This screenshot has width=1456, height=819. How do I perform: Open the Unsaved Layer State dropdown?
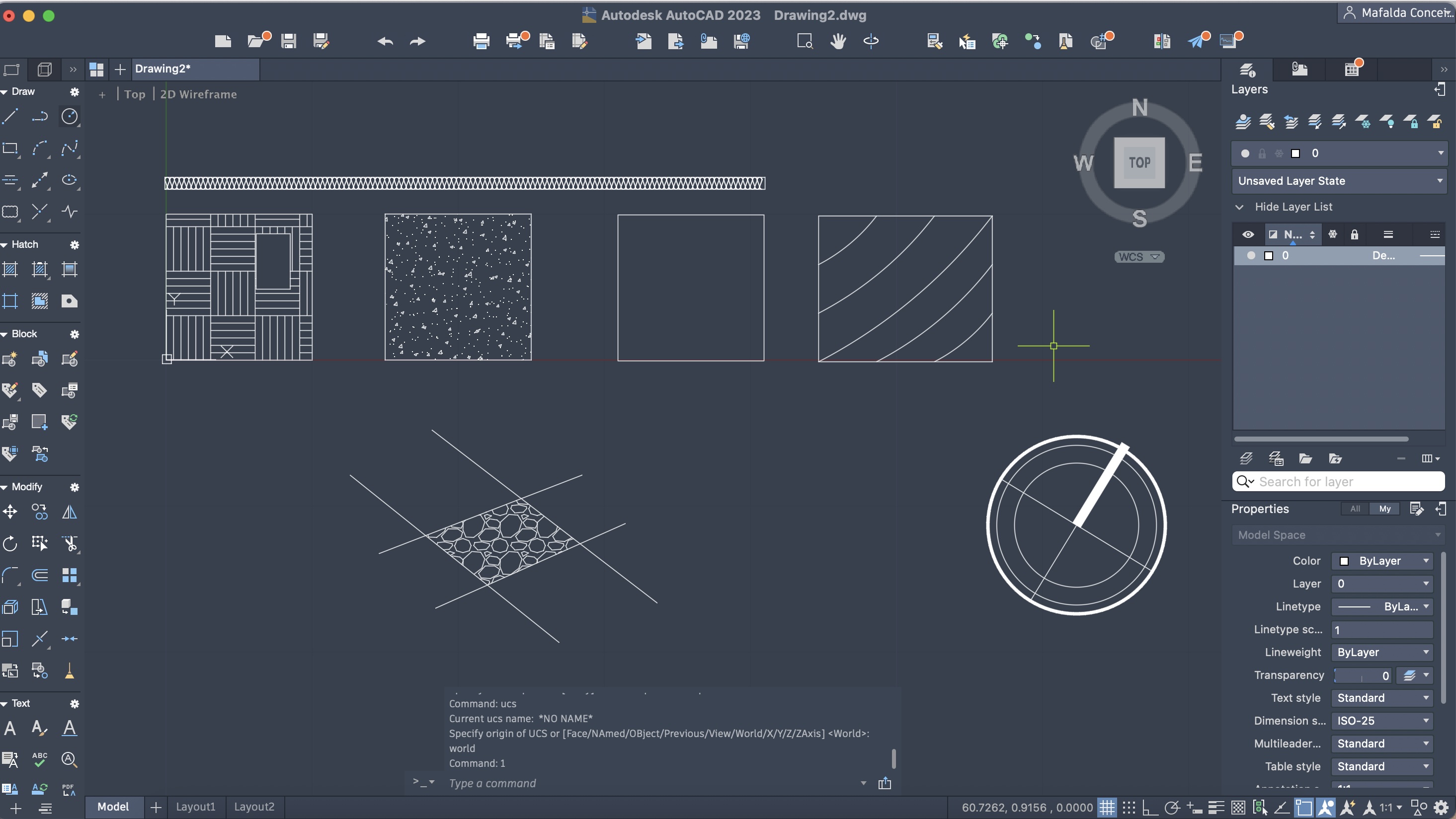tap(1338, 181)
